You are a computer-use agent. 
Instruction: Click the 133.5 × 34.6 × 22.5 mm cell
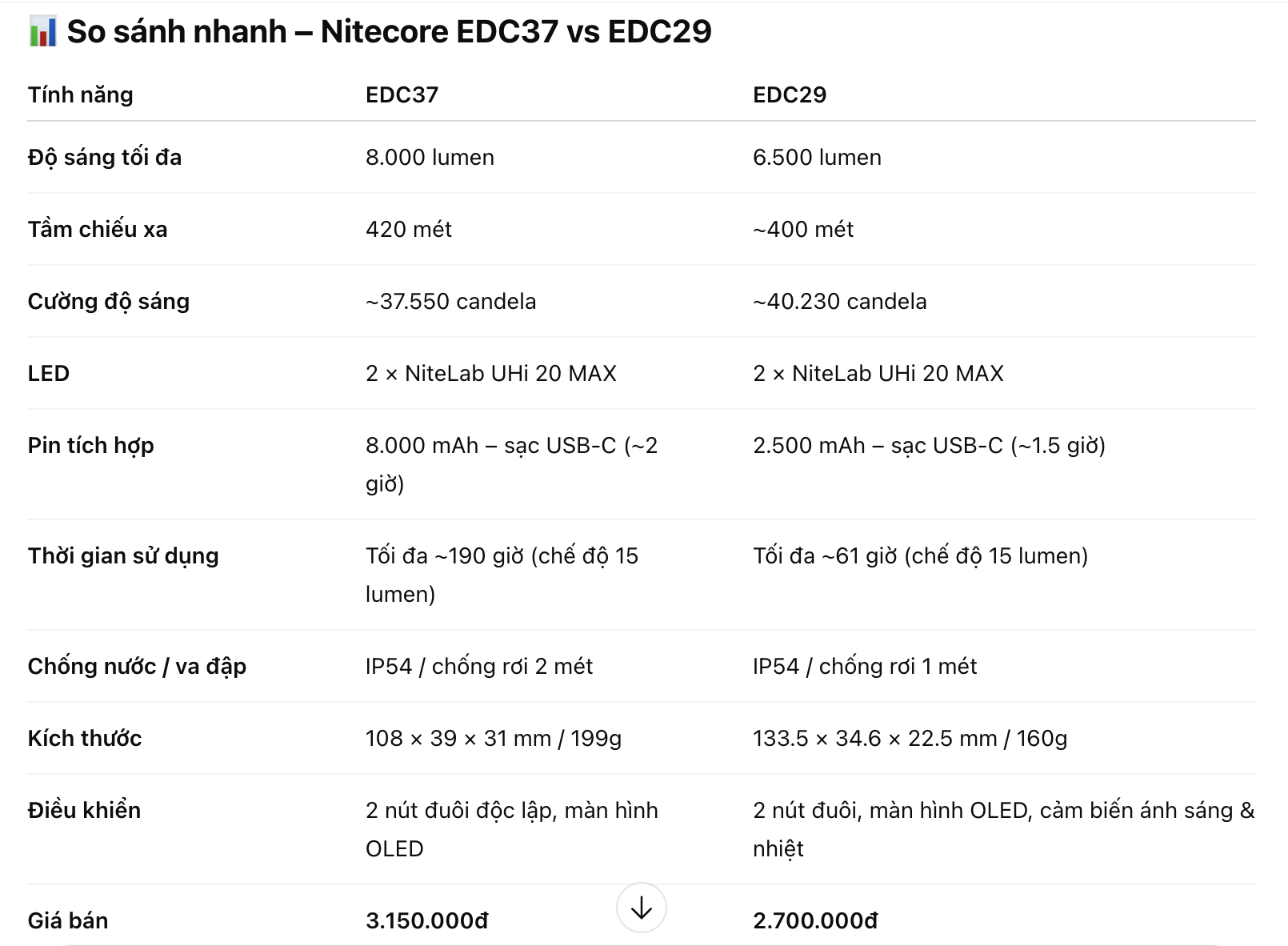[x=910, y=738]
